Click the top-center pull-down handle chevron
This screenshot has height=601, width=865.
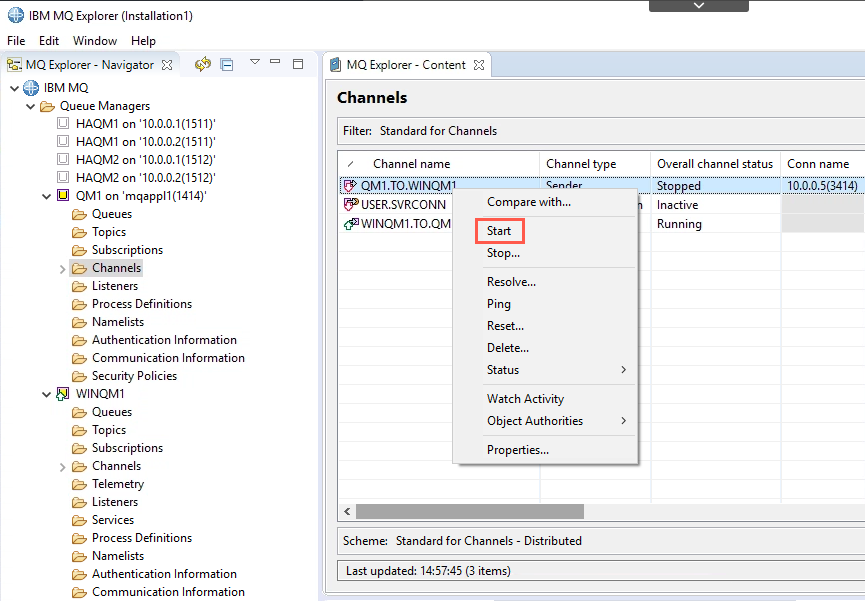[698, 6]
